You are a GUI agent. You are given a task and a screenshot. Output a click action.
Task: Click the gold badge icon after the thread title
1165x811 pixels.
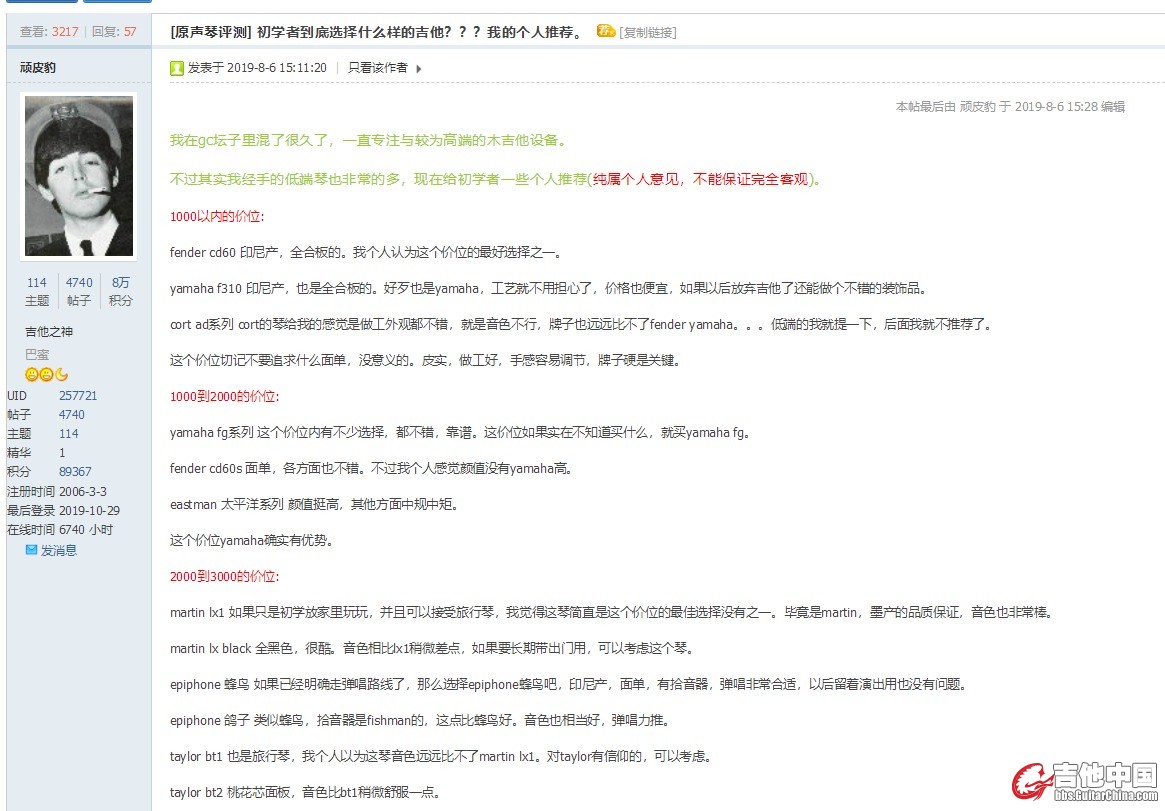coord(606,31)
